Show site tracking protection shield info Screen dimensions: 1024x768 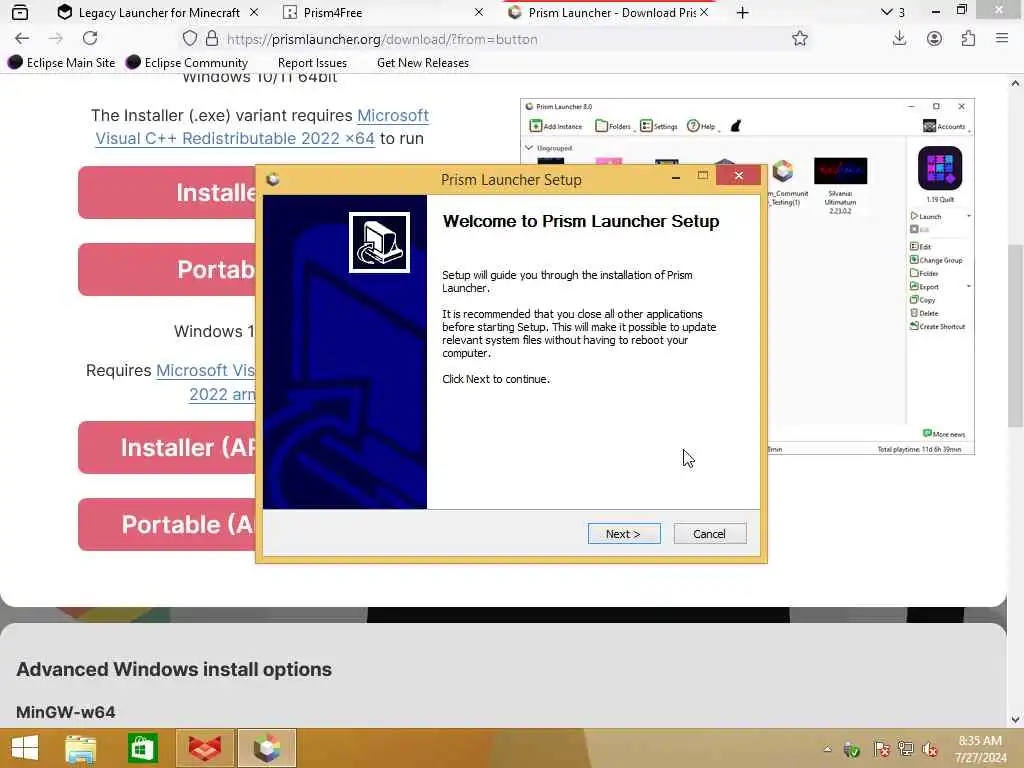pos(189,39)
